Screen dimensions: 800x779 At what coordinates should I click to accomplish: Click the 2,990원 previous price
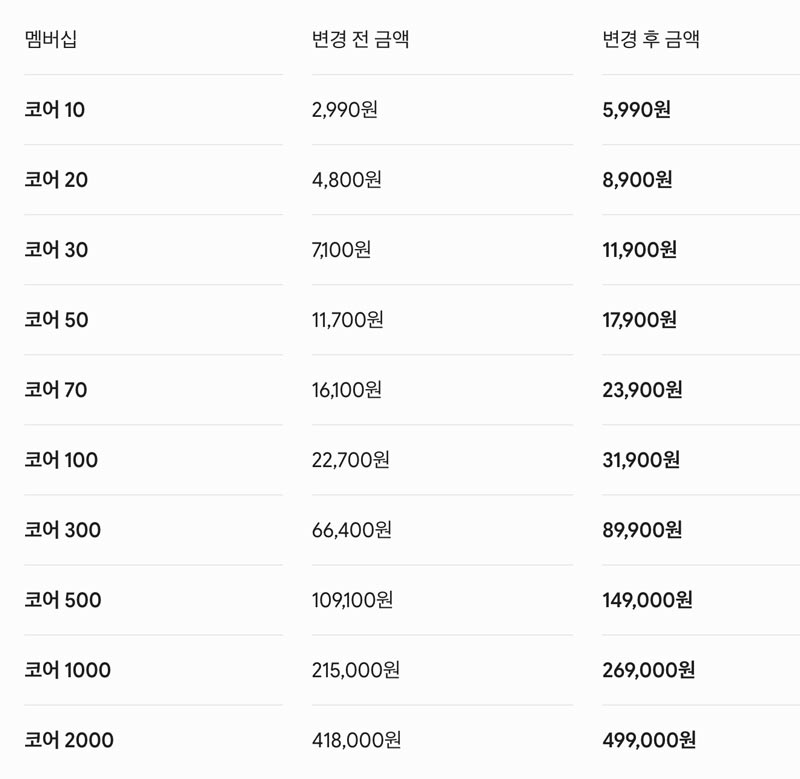(344, 110)
